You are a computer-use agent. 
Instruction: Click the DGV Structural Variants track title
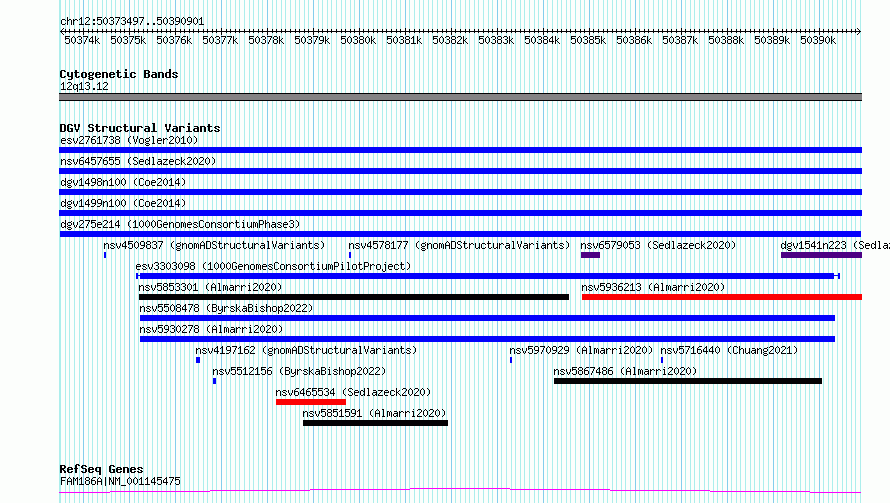click(x=140, y=128)
